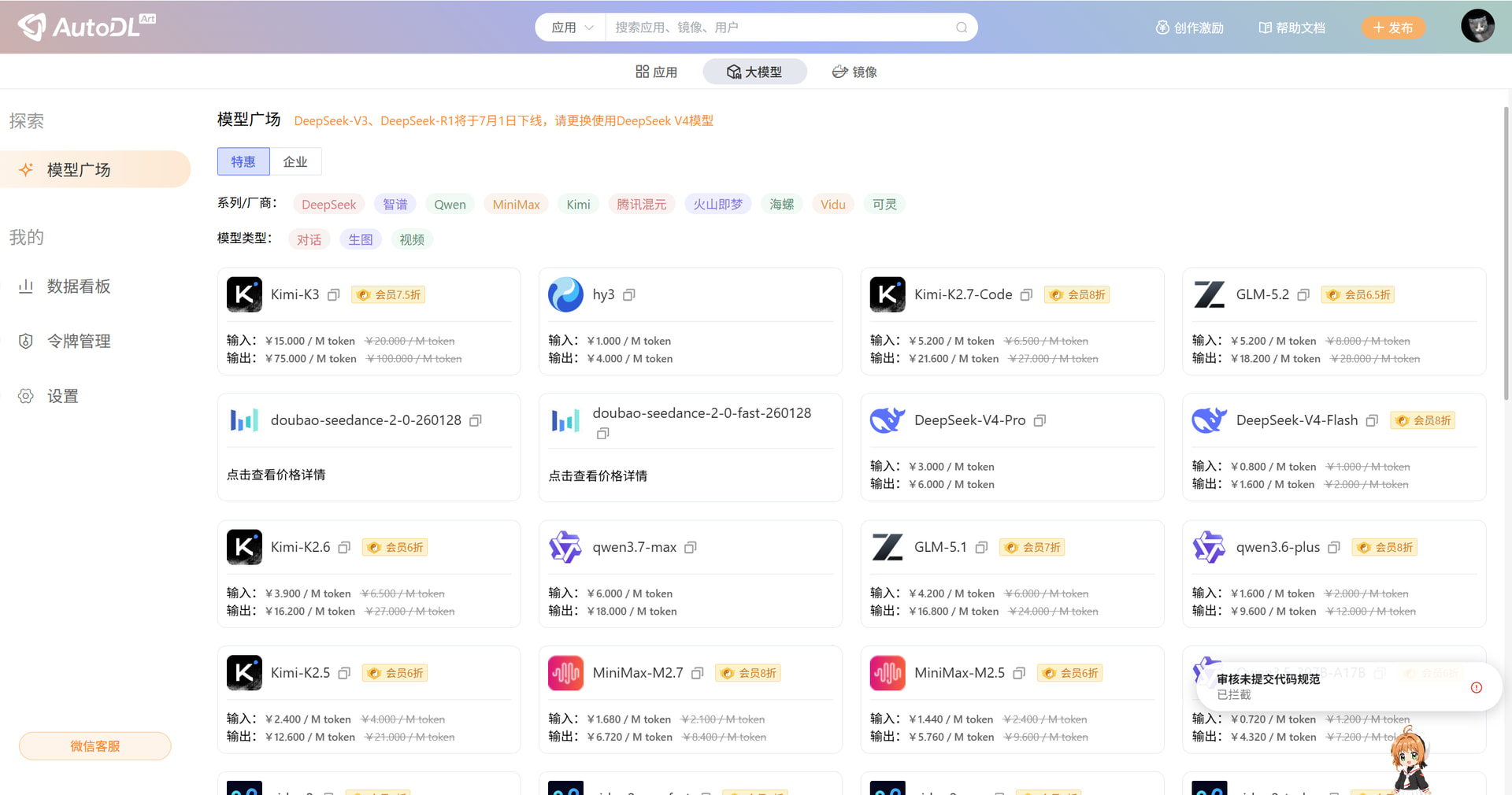The width and height of the screenshot is (1512, 795).
Task: Copy the DeepSeek-V4-Flash model name
Action: pos(1372,421)
